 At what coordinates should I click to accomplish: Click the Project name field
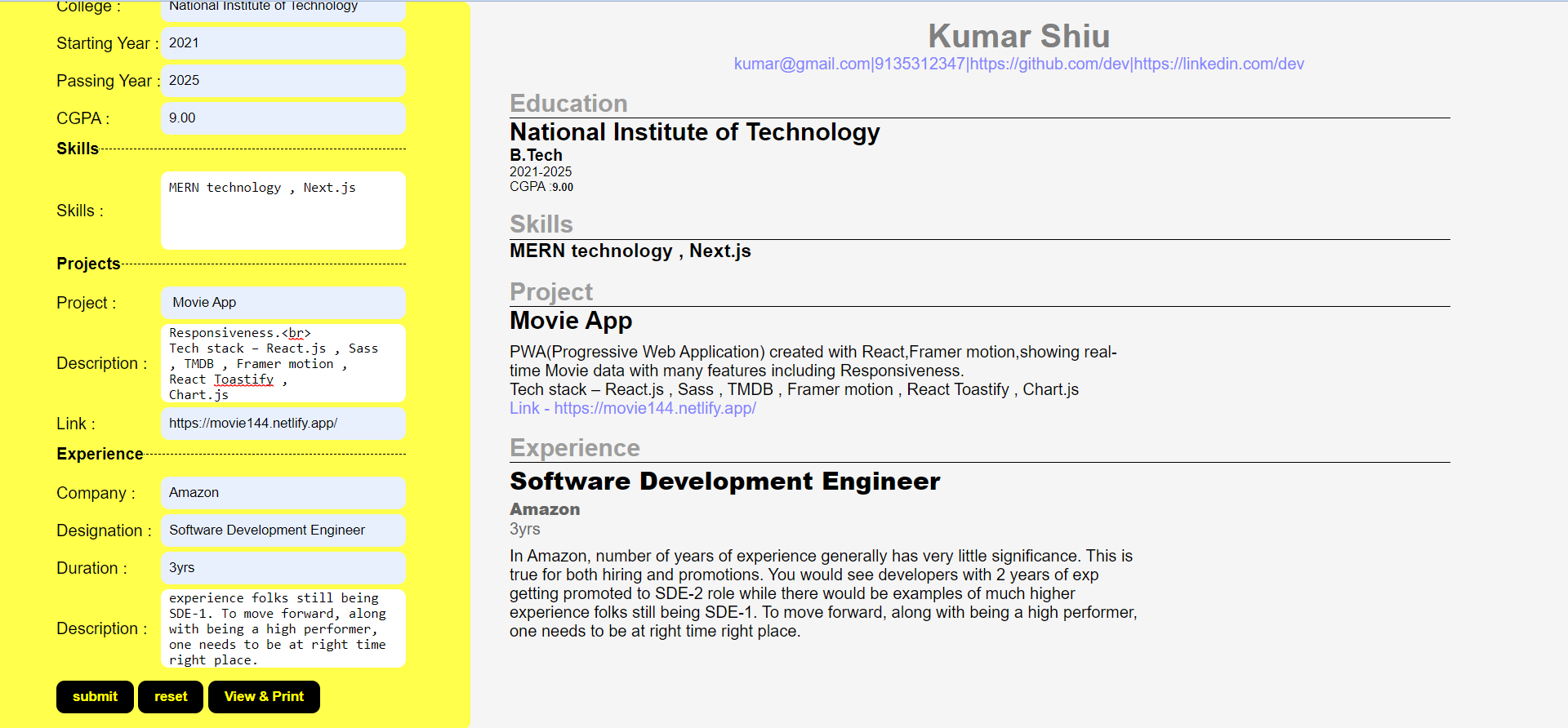tap(283, 303)
